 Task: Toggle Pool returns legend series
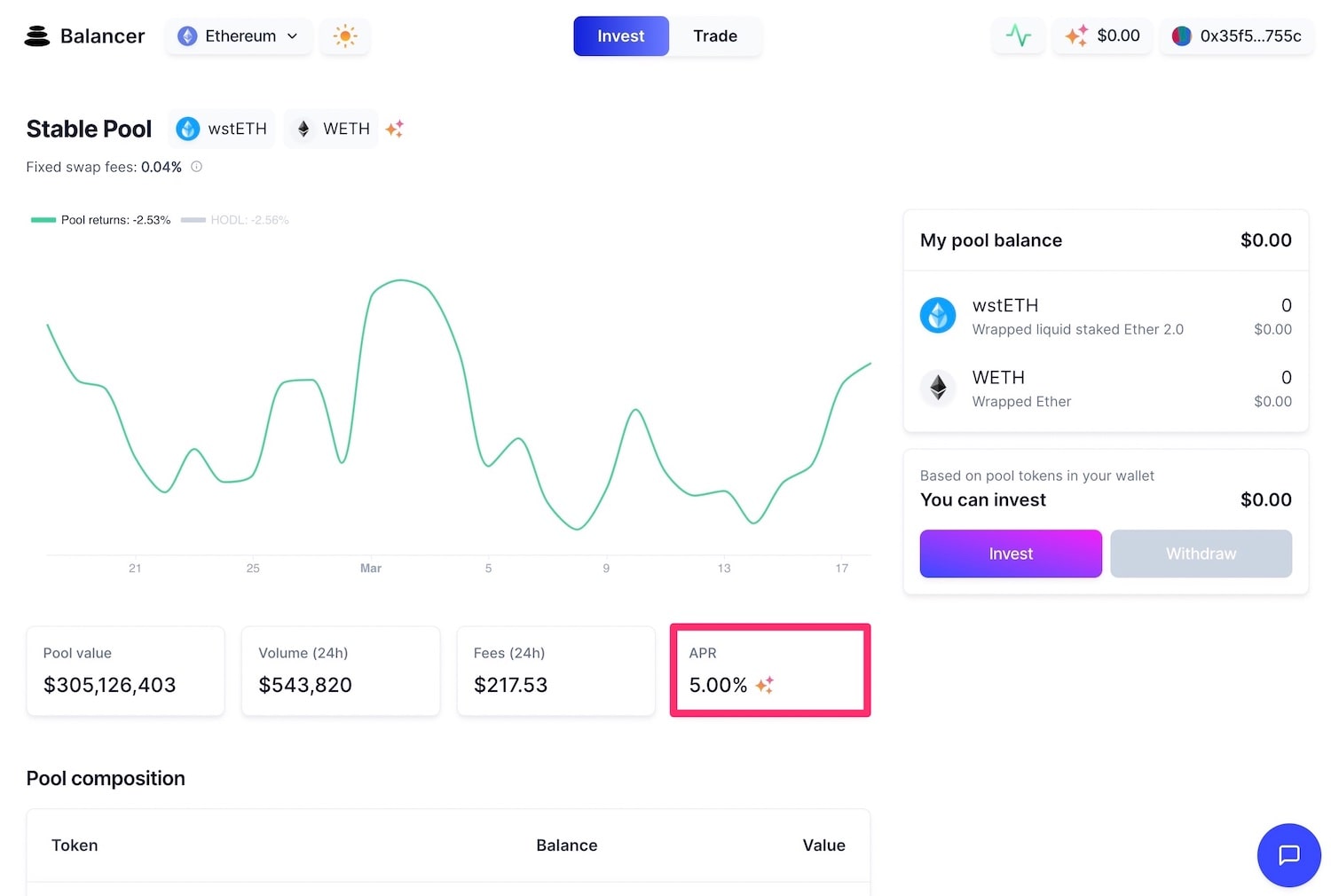pos(100,220)
